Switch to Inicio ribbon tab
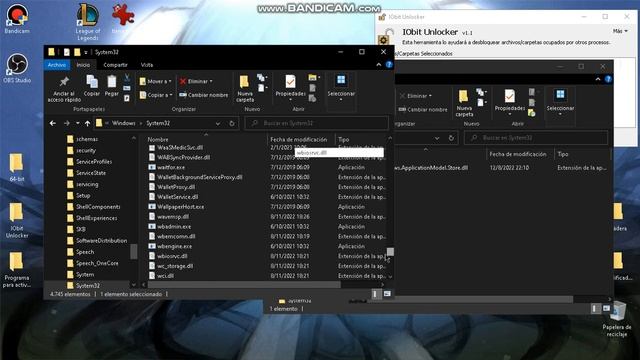This screenshot has height=360, width=640. (83, 65)
